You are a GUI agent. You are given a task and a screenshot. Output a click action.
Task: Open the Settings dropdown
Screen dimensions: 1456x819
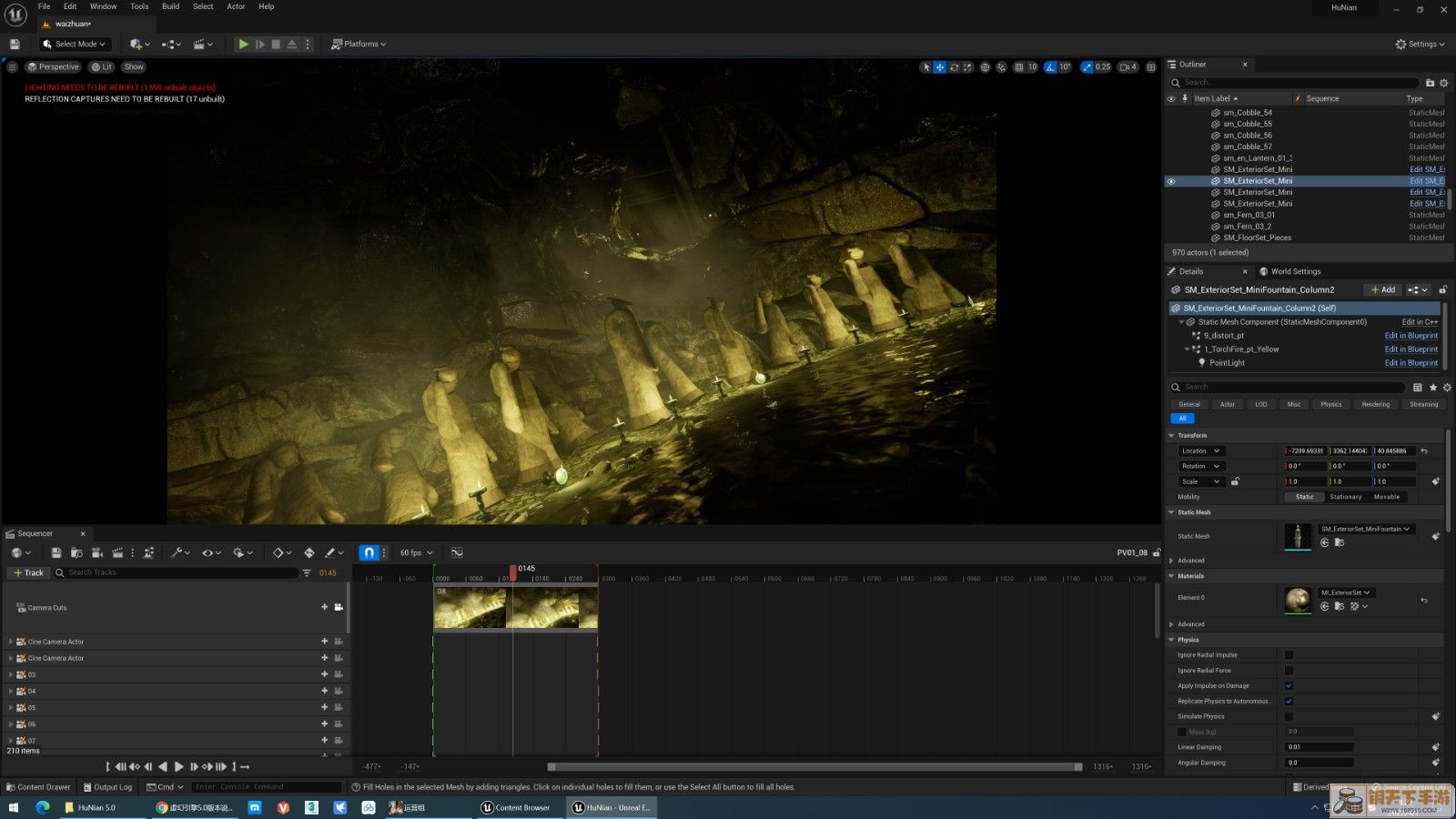[1420, 44]
